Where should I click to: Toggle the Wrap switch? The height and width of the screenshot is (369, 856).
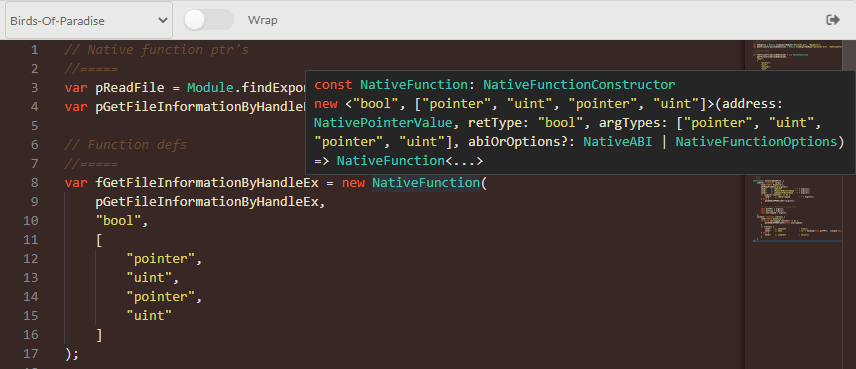(209, 20)
